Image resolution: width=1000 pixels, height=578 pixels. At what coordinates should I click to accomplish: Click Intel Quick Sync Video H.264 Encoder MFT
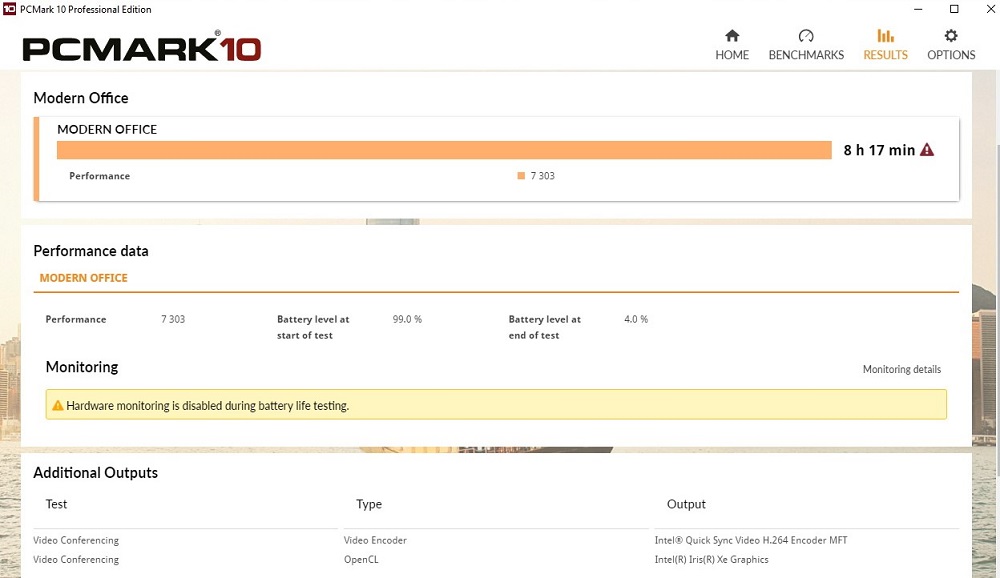point(751,540)
